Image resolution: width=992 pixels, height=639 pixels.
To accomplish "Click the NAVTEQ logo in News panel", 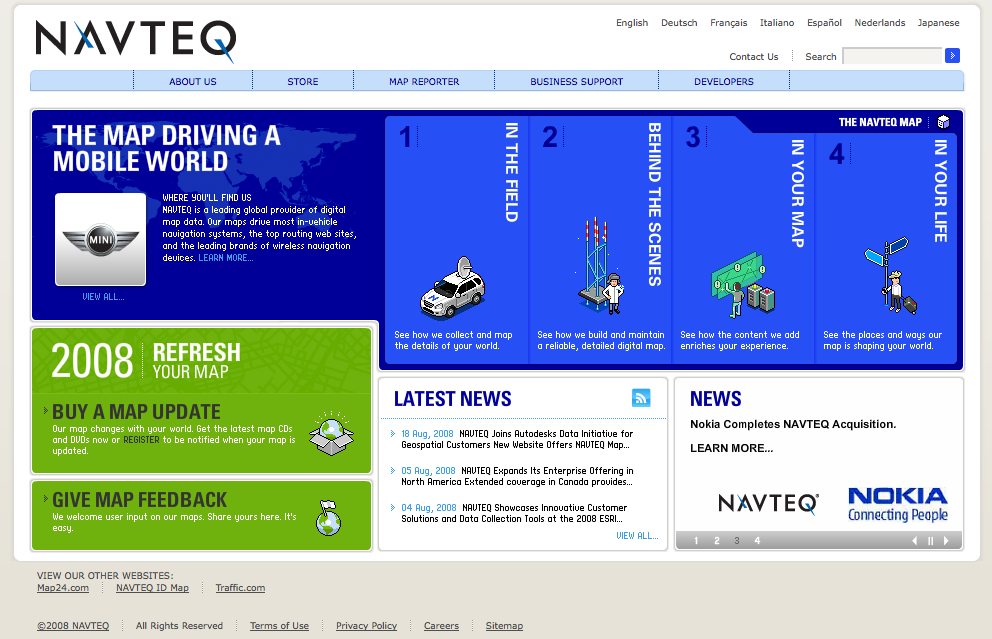I will pos(768,504).
